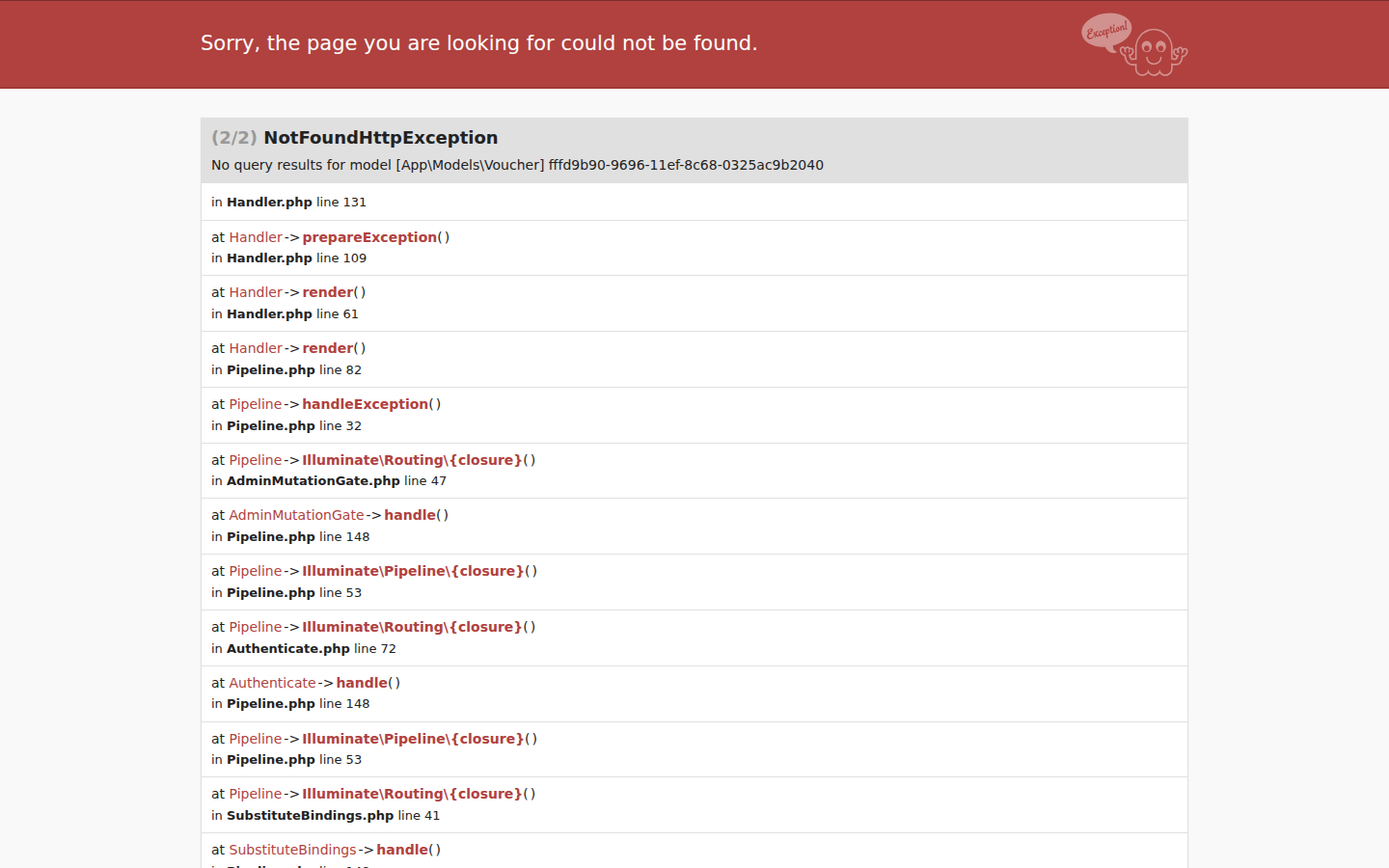Select the handleException method link
This screenshot has width=1389, height=868.
click(365, 404)
